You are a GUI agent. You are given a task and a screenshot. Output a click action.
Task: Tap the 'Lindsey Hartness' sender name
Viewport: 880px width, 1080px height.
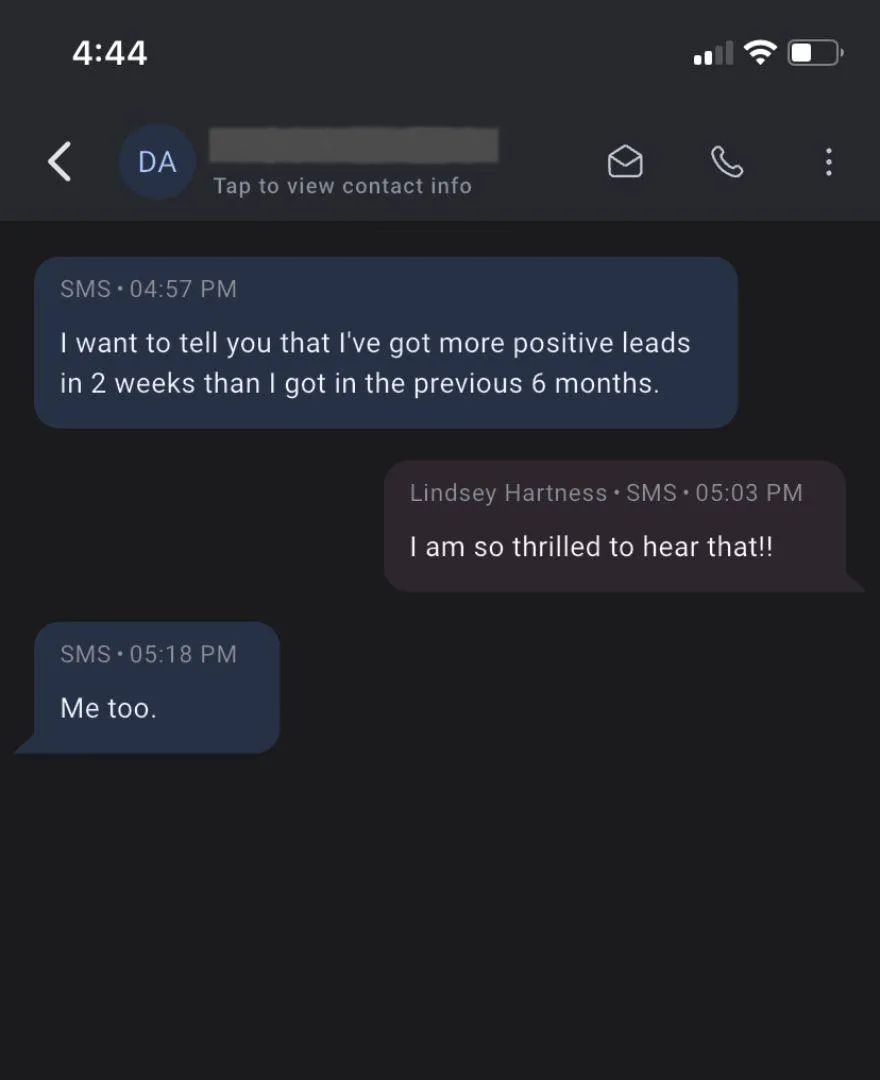(x=508, y=493)
